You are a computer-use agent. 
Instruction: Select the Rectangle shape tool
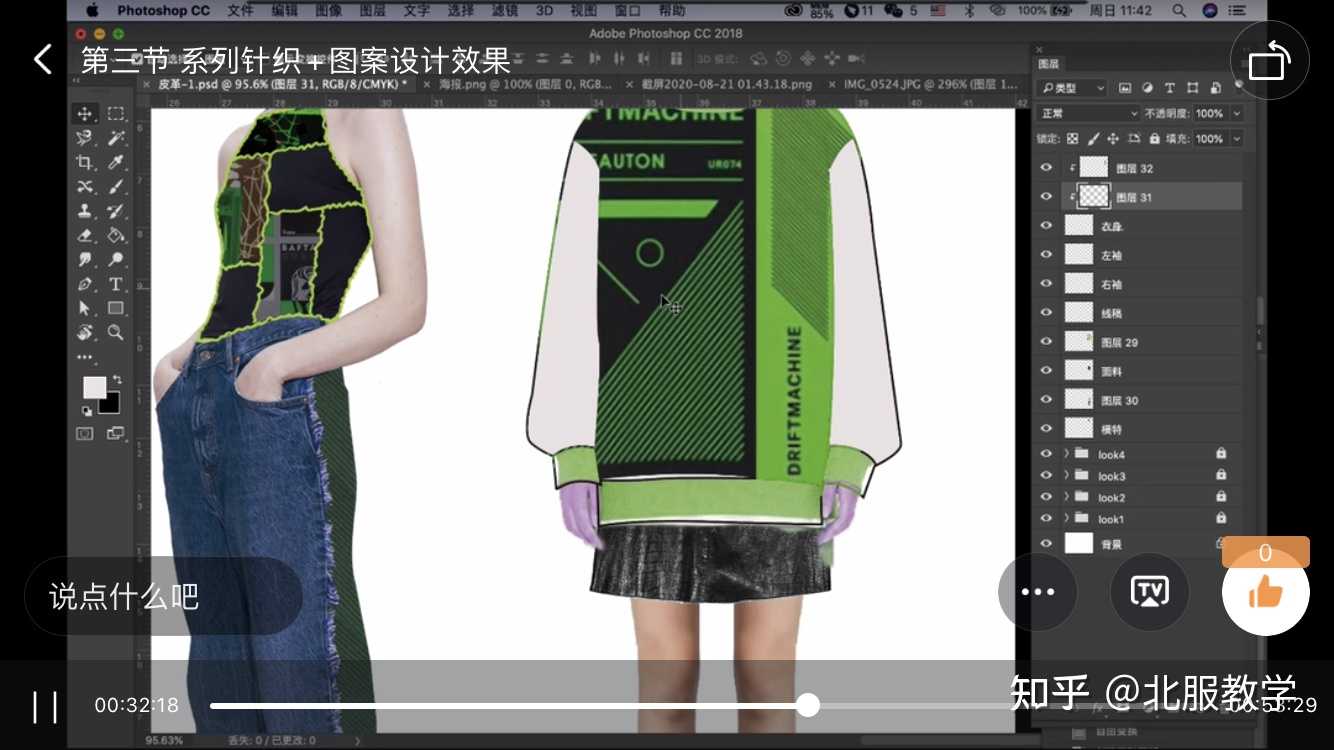116,308
